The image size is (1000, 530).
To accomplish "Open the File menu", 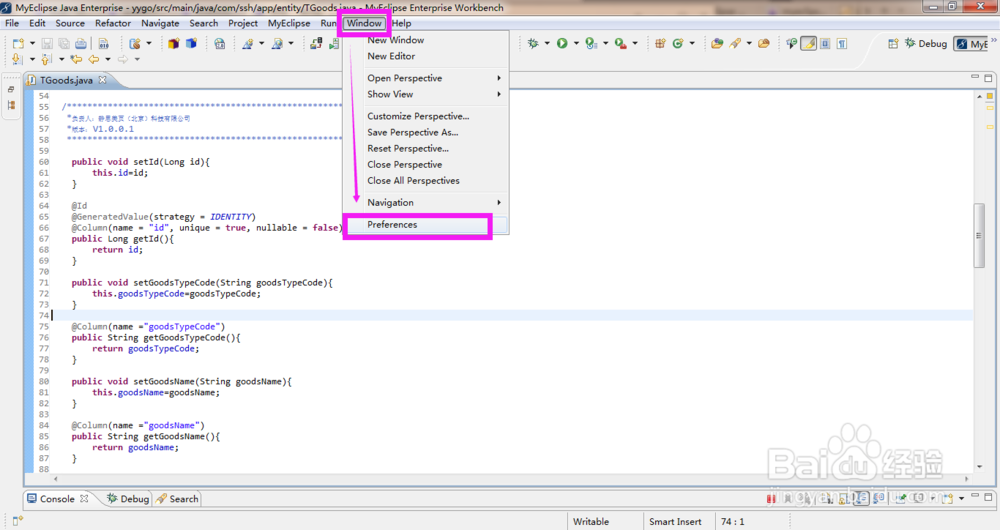I will tap(12, 23).
